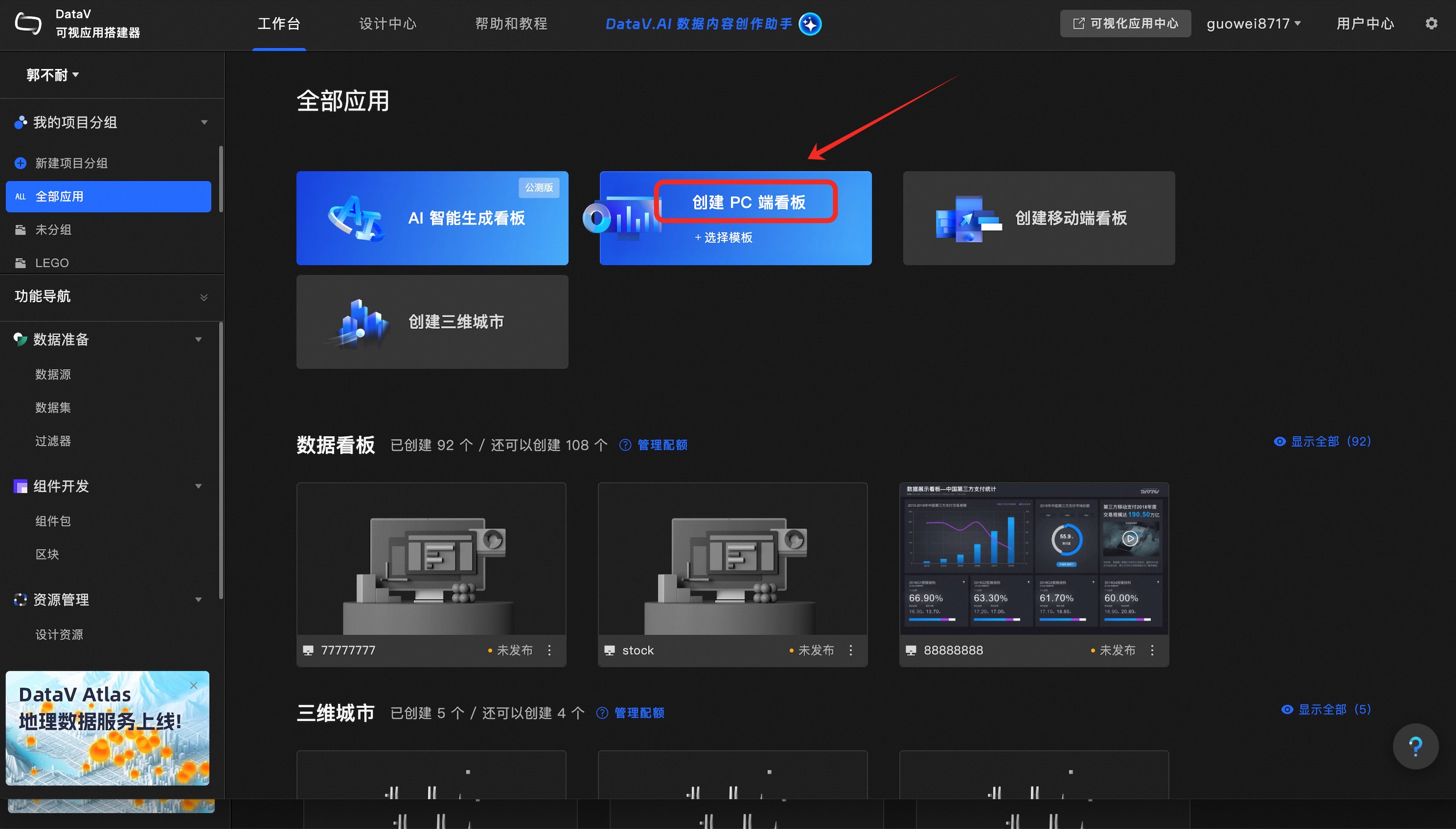
Task: Collapse the 数据准备 section
Action: (198, 339)
